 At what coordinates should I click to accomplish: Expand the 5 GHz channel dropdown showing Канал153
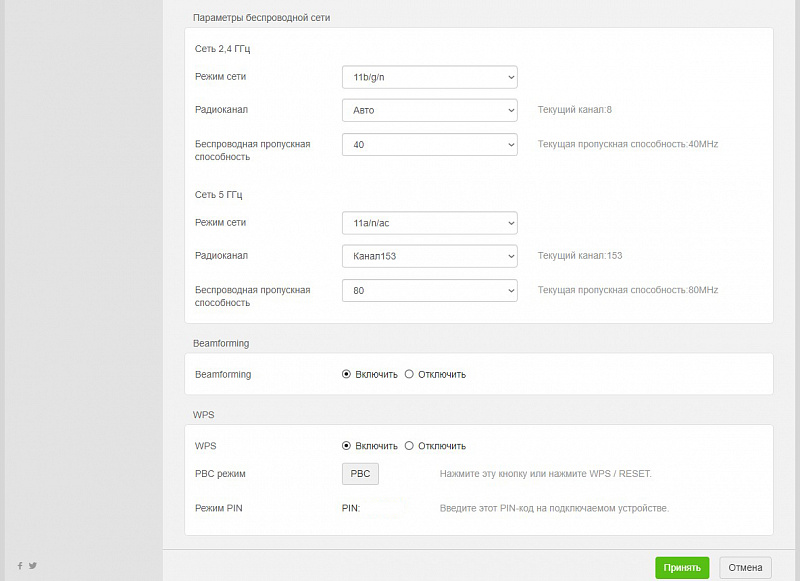[x=429, y=256]
